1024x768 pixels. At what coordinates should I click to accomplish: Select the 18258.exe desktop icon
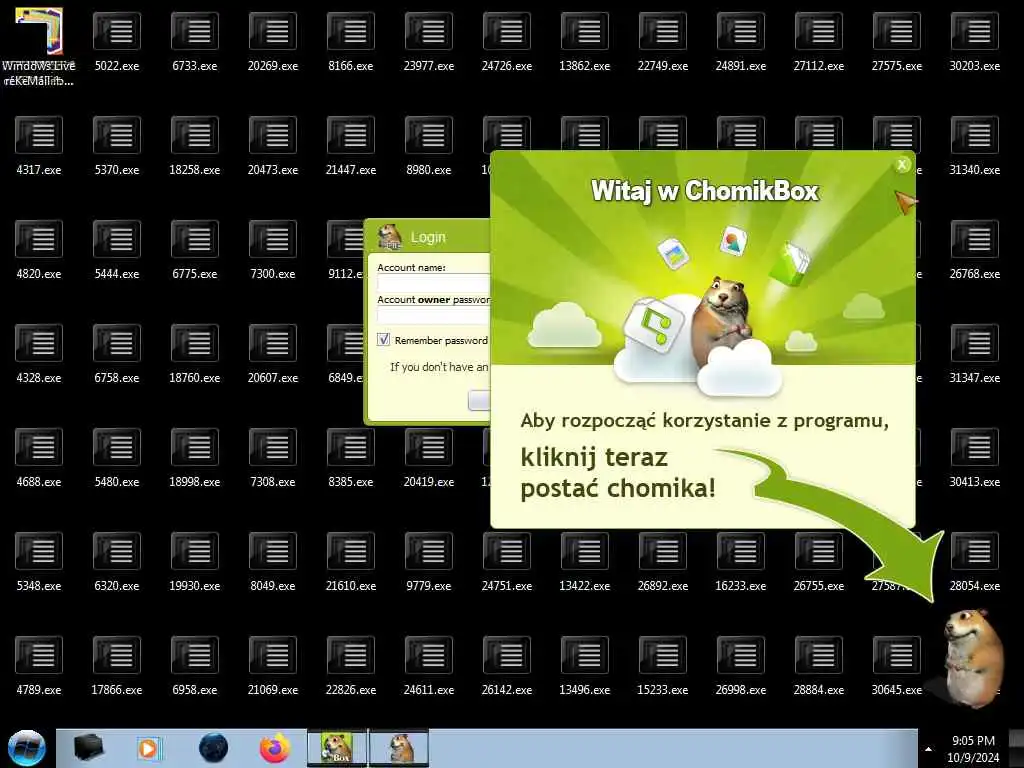tap(195, 146)
